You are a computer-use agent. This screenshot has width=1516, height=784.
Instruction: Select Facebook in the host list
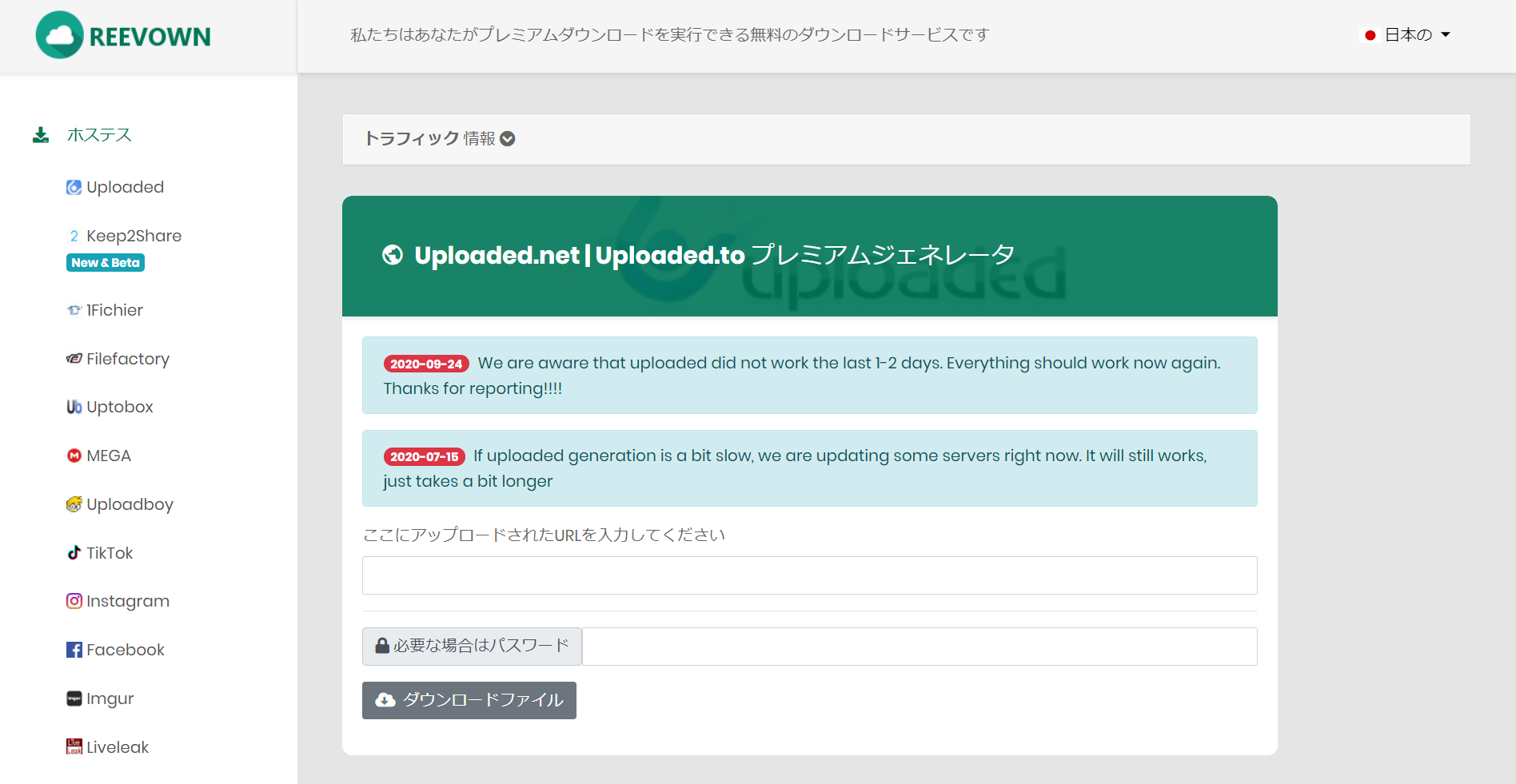(126, 650)
